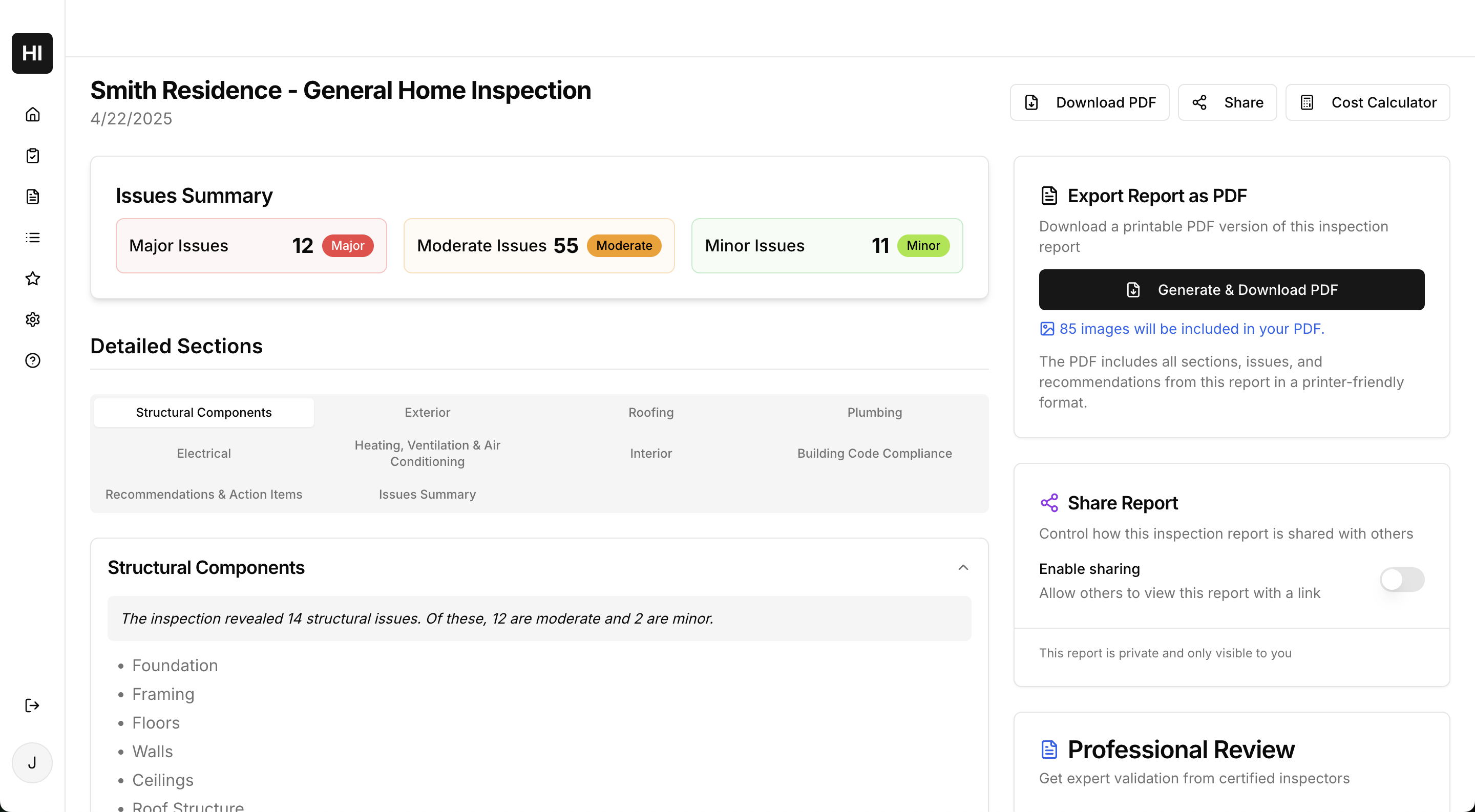Open settings gear in sidebar

point(33,319)
